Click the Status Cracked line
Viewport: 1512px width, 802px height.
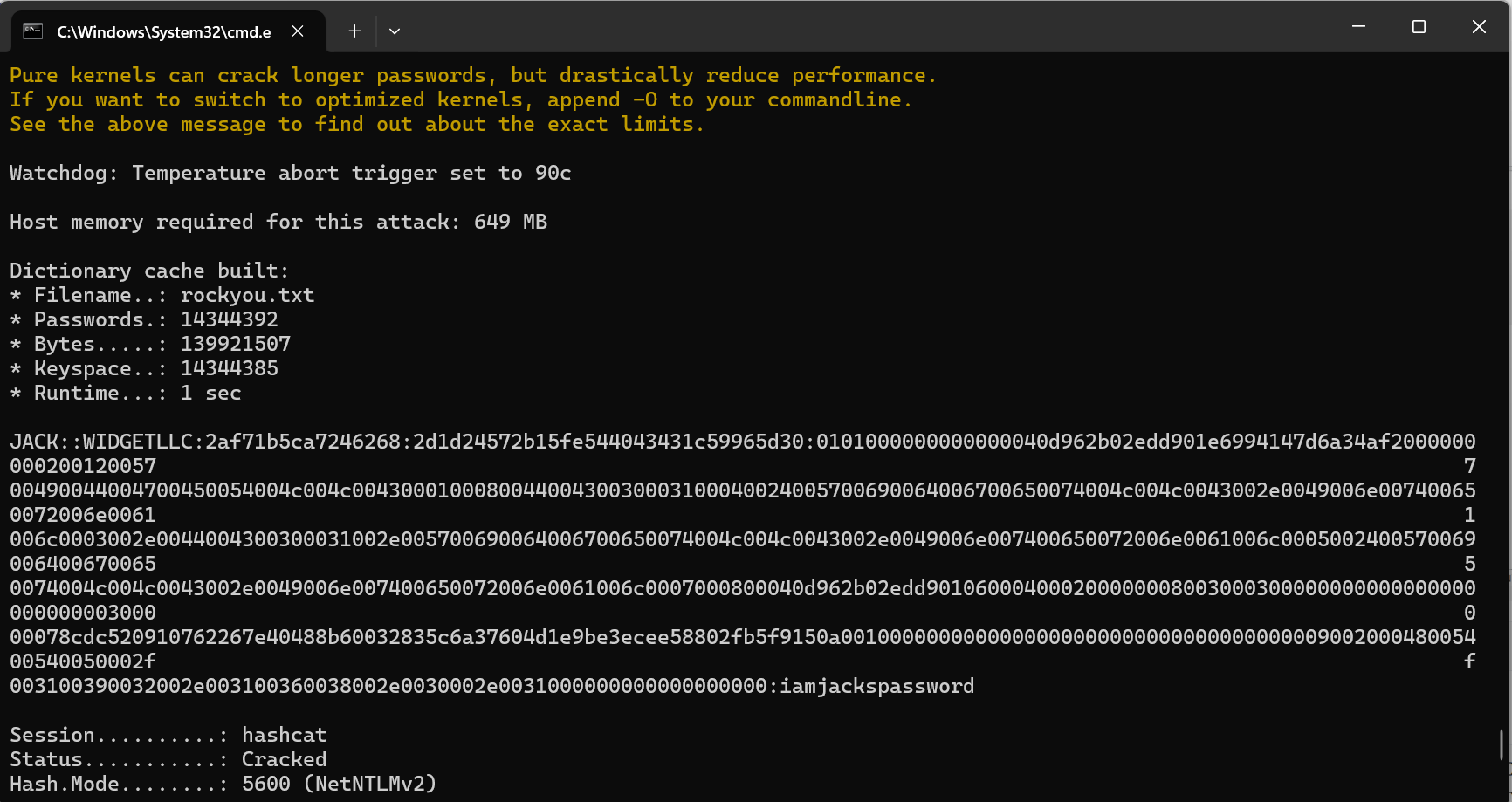coord(168,759)
